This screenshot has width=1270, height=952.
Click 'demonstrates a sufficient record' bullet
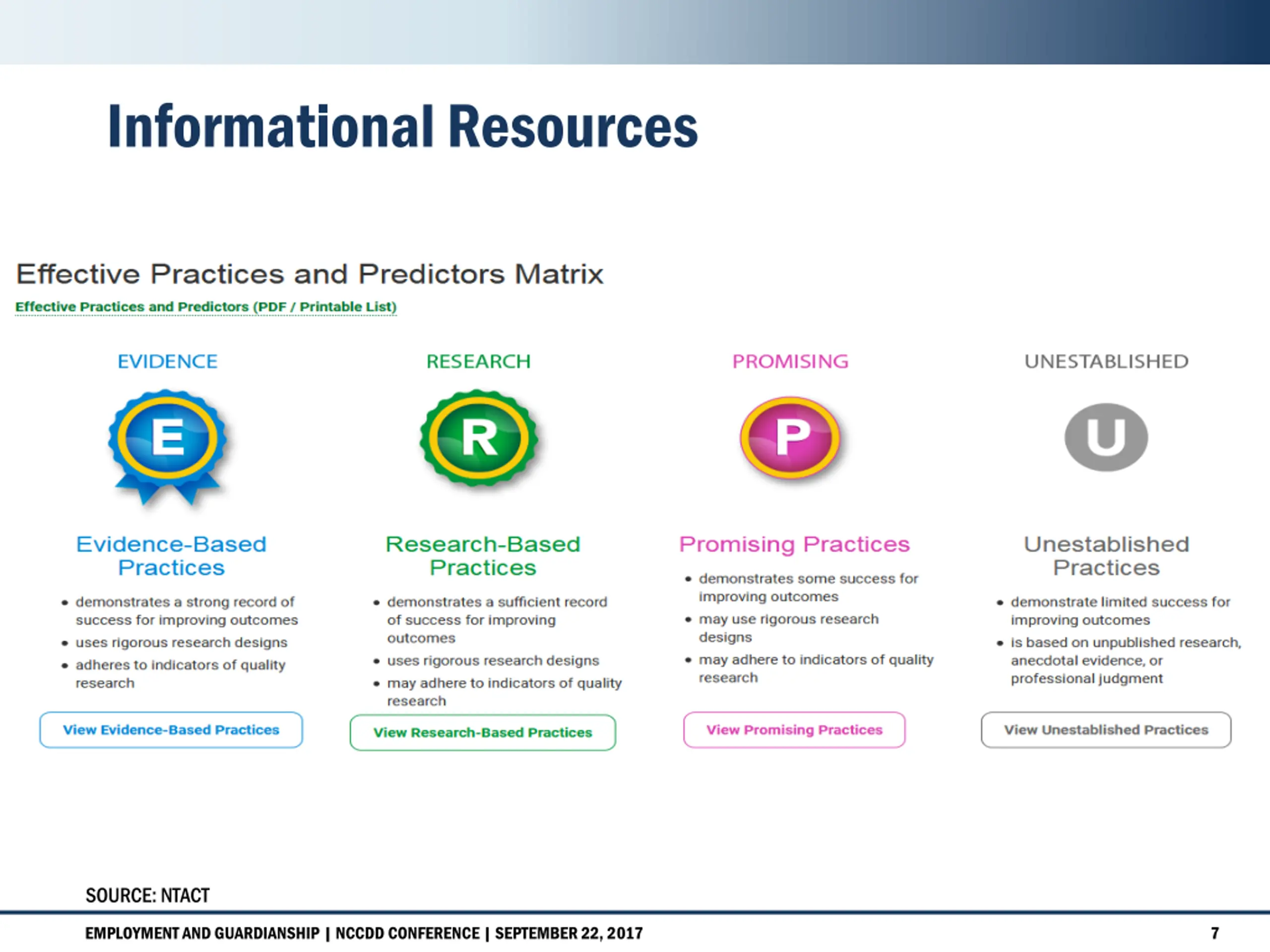pyautogui.click(x=497, y=620)
